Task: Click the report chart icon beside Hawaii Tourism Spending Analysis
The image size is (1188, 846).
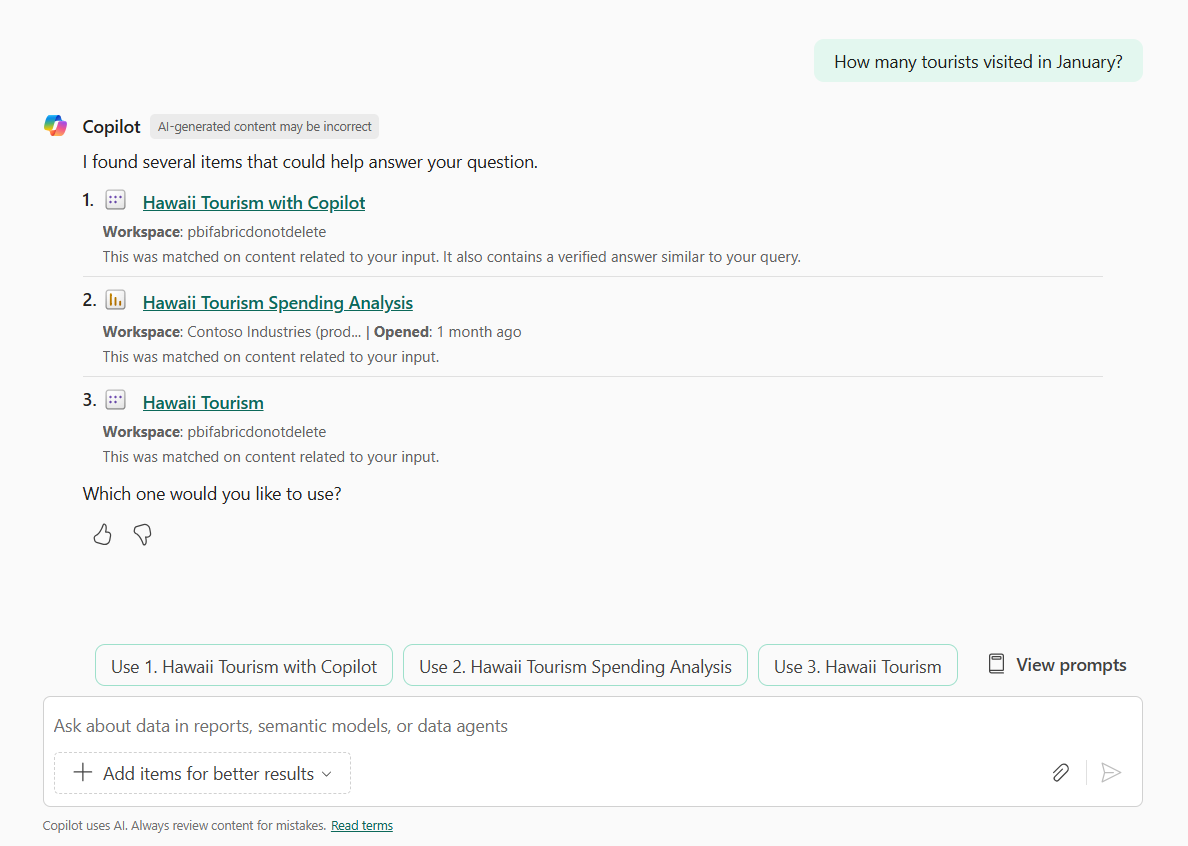Action: (x=115, y=300)
